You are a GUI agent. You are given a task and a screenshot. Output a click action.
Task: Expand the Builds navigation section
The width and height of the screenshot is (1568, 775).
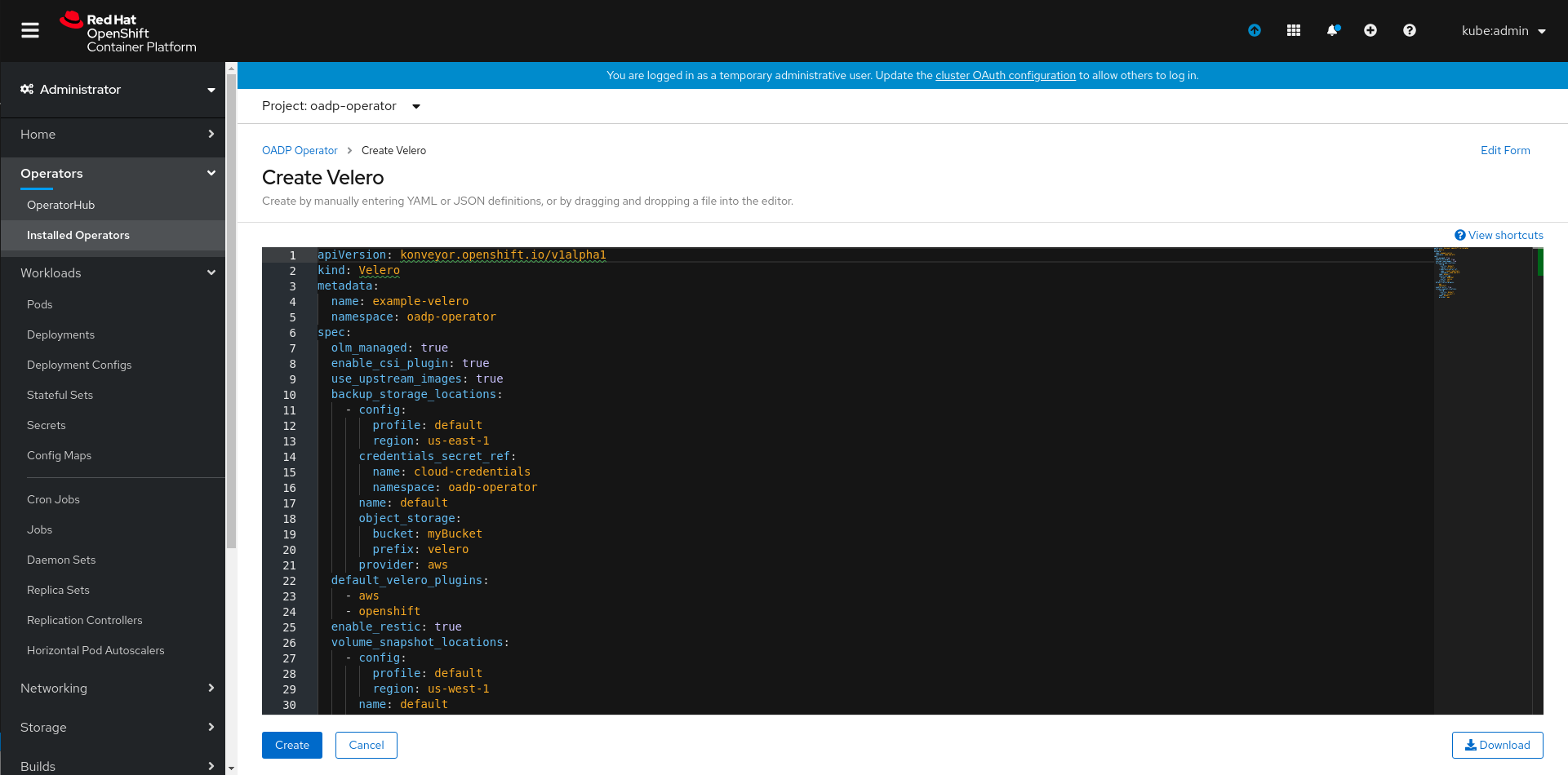pyautogui.click(x=113, y=765)
